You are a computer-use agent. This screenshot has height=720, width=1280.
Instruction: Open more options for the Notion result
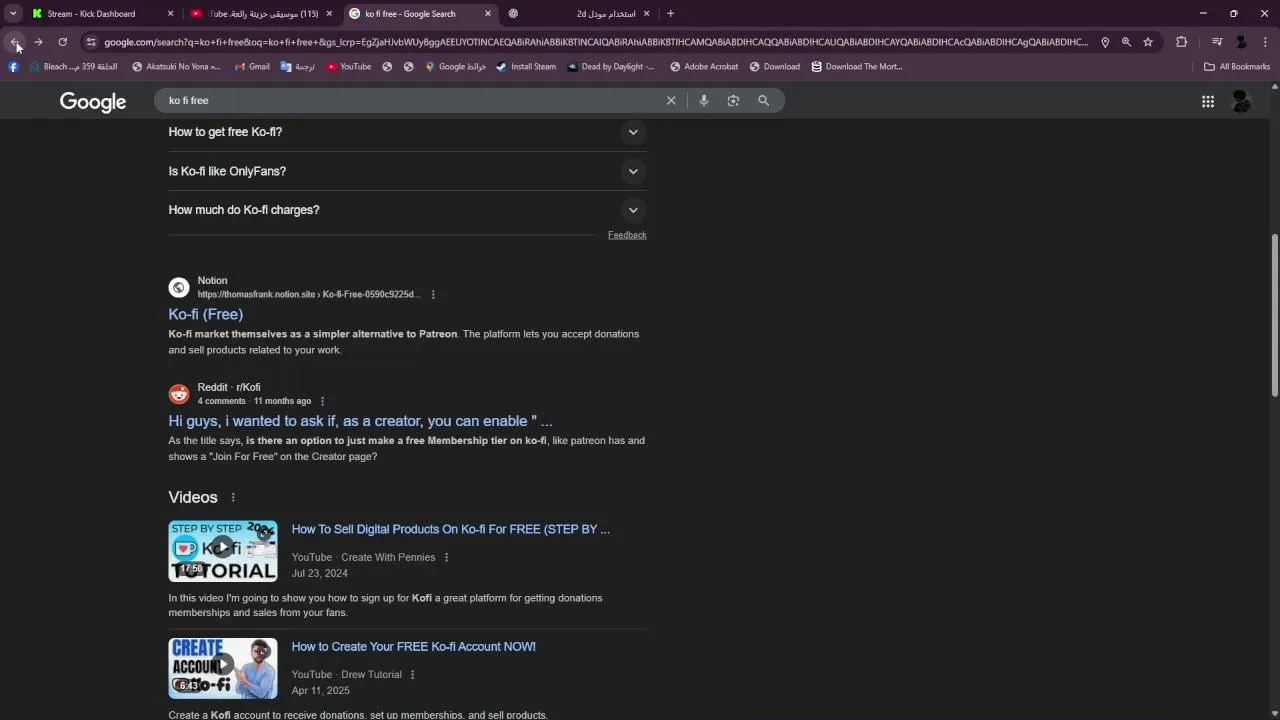(433, 295)
